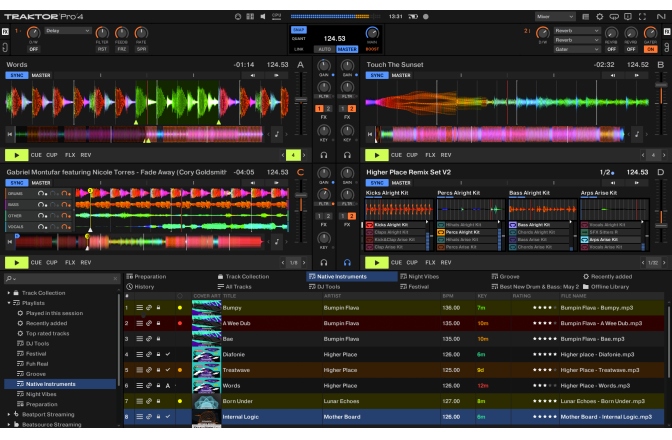The image size is (672, 440).
Task: Click RST button under FILTER knob
Action: 102,49
